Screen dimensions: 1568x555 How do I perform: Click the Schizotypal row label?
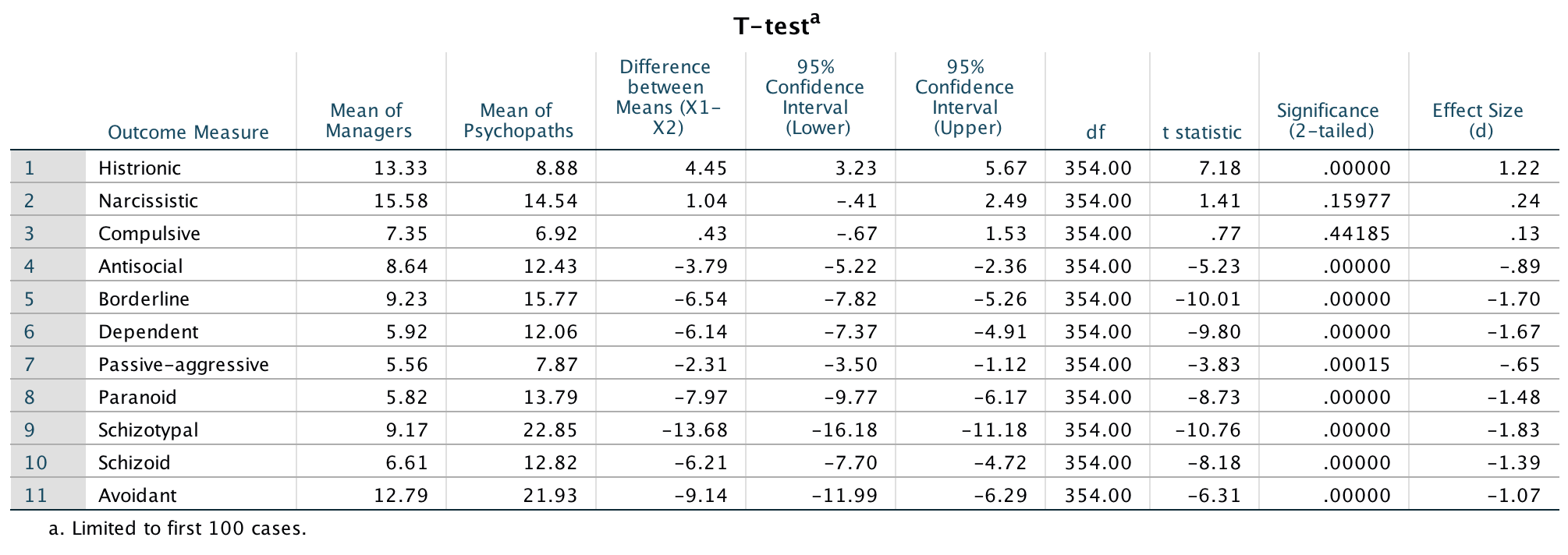click(x=148, y=430)
